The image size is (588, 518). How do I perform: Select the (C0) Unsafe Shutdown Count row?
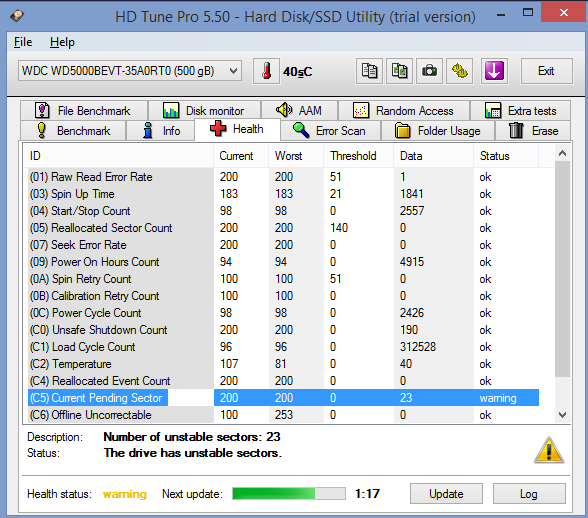coord(284,330)
